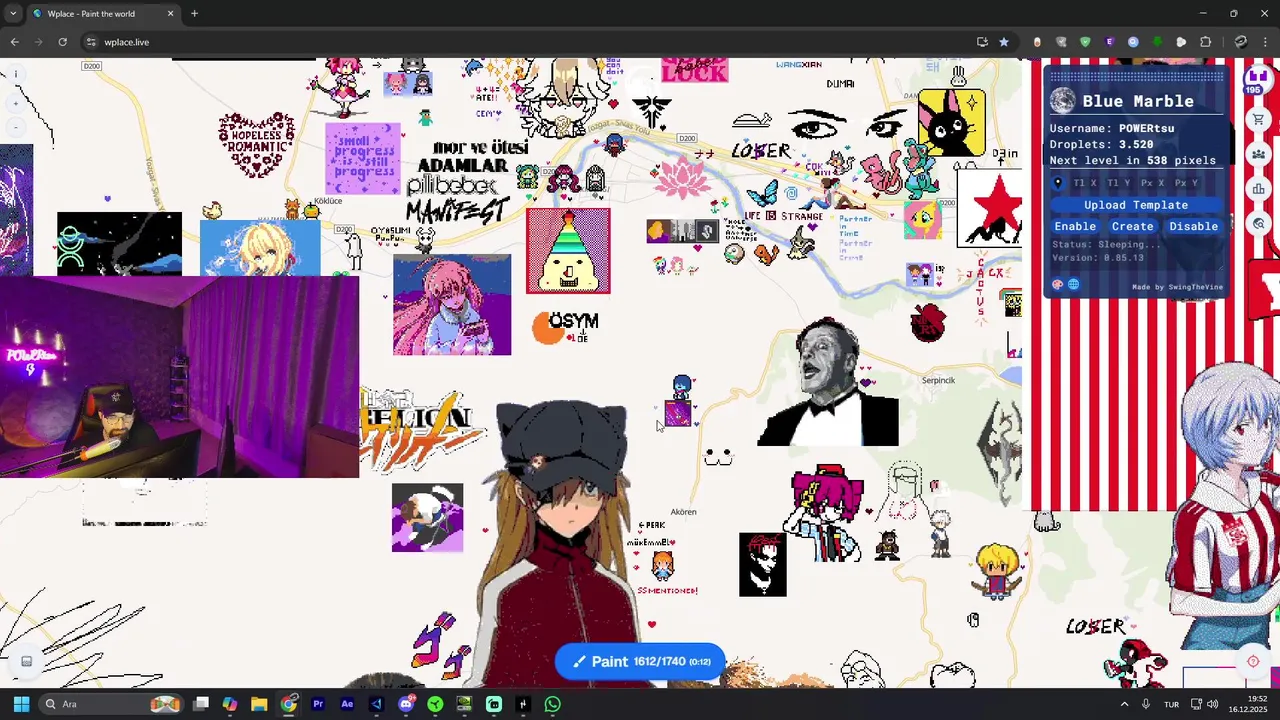
Task: Click Enable in Blue Marble panel
Action: click(x=1075, y=226)
